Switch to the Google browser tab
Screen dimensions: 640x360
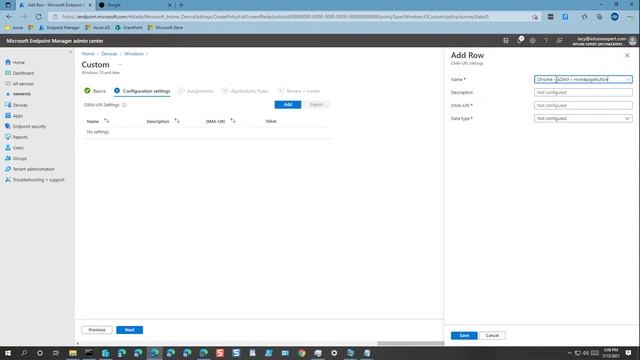tap(135, 5)
